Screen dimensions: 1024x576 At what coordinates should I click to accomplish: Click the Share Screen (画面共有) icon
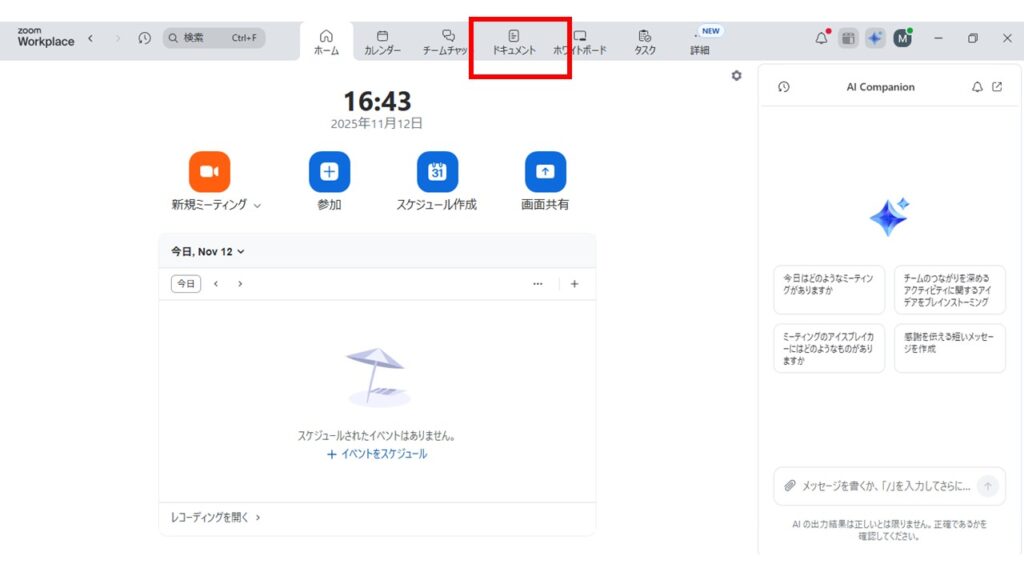pos(545,172)
